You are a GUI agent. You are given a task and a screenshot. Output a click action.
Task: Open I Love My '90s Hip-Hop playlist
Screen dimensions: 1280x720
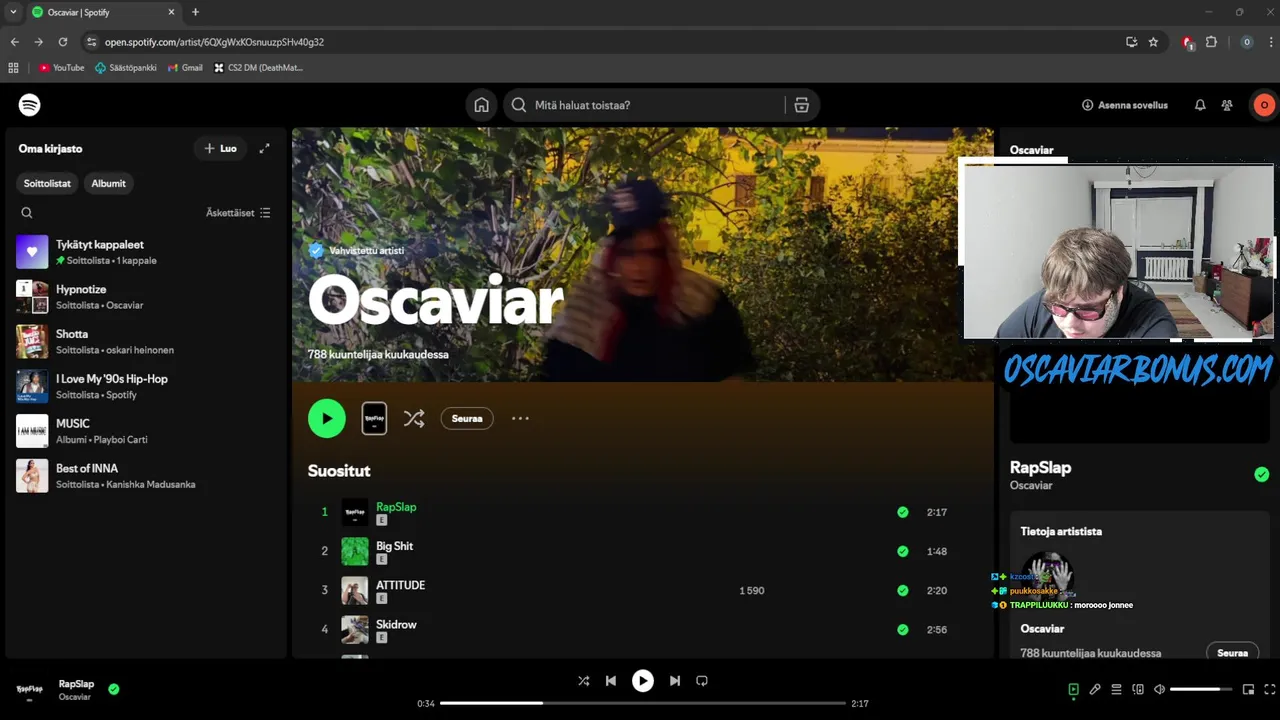[145, 386]
